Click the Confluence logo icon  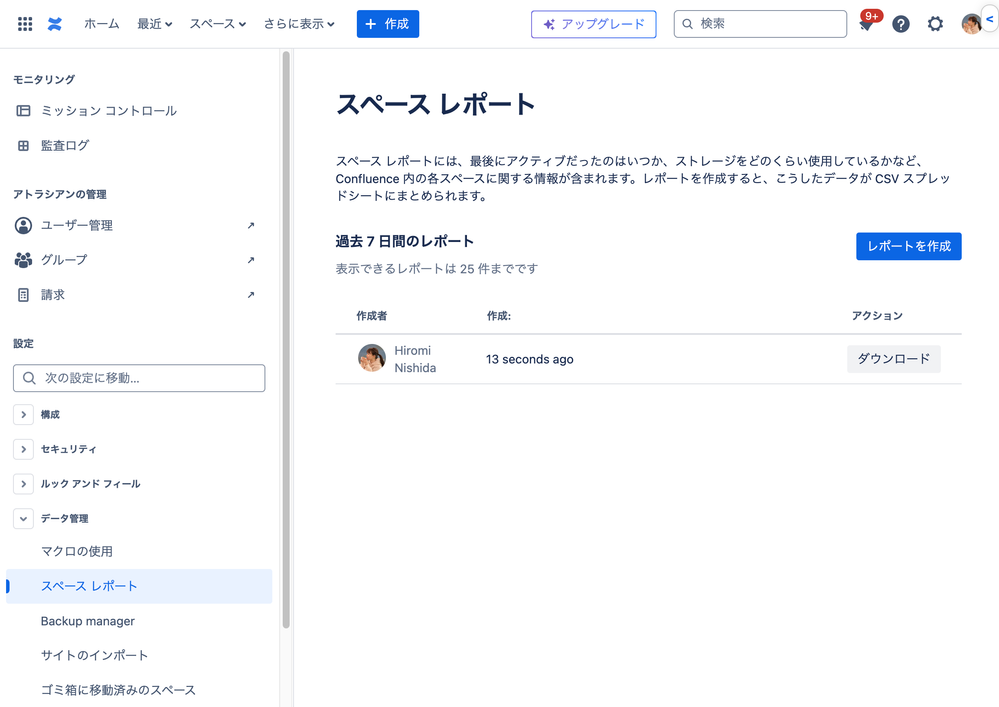click(55, 23)
